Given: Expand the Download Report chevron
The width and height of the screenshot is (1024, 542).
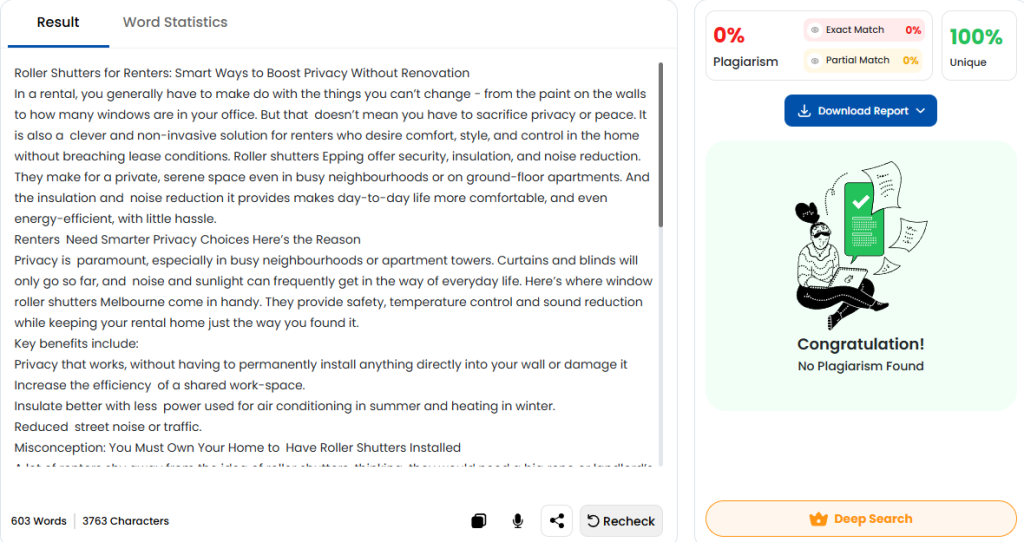Looking at the screenshot, I should click(921, 111).
